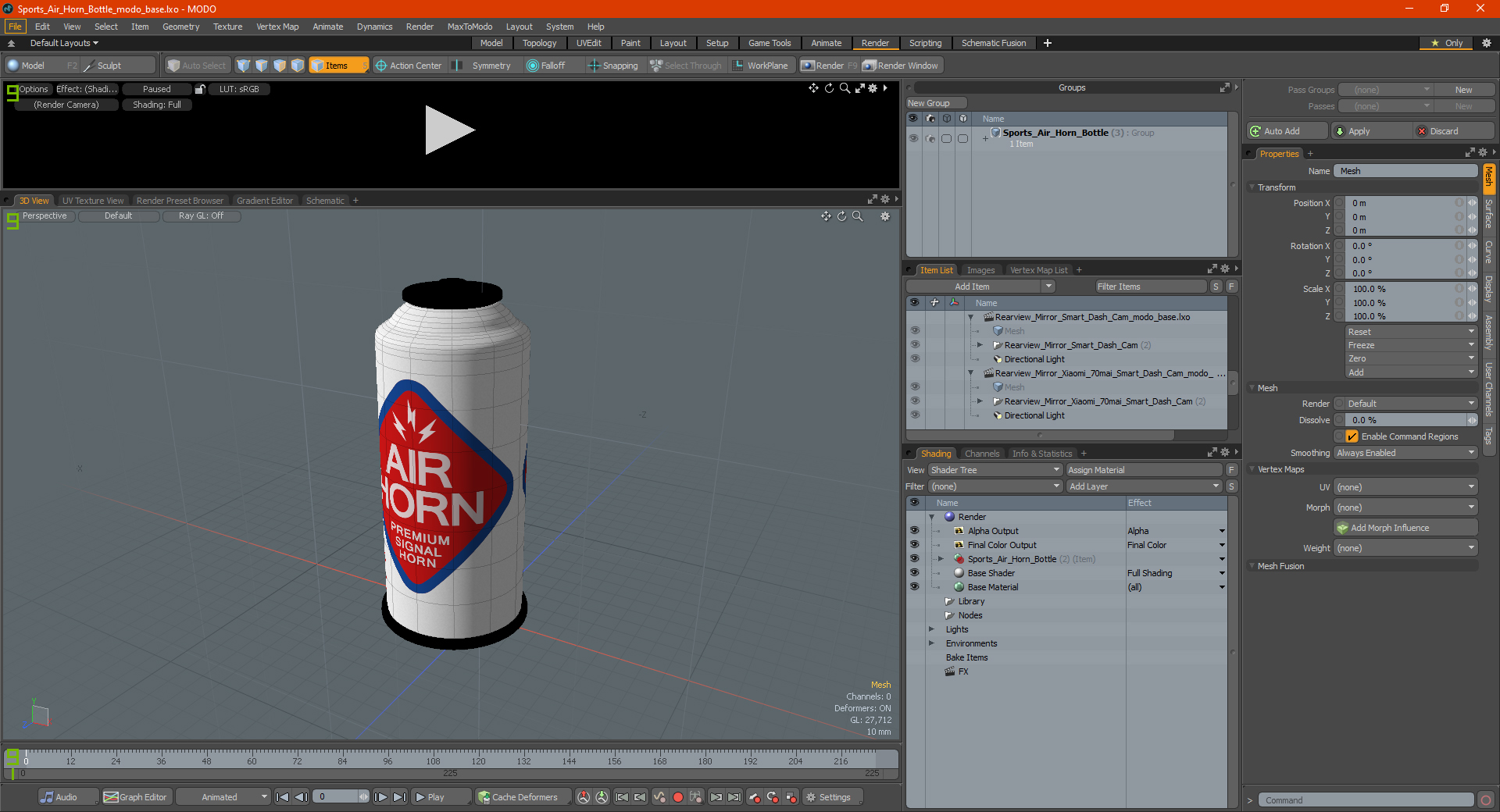Open the Geometry menu
The height and width of the screenshot is (812, 1500).
[x=180, y=27]
